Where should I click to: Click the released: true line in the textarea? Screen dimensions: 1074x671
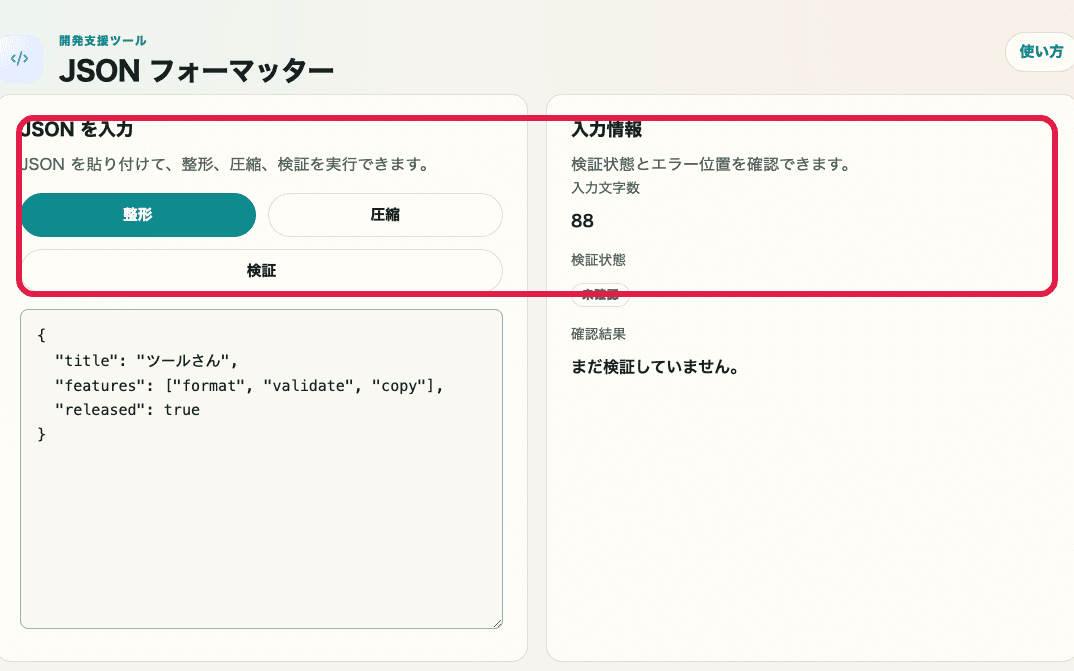129,409
